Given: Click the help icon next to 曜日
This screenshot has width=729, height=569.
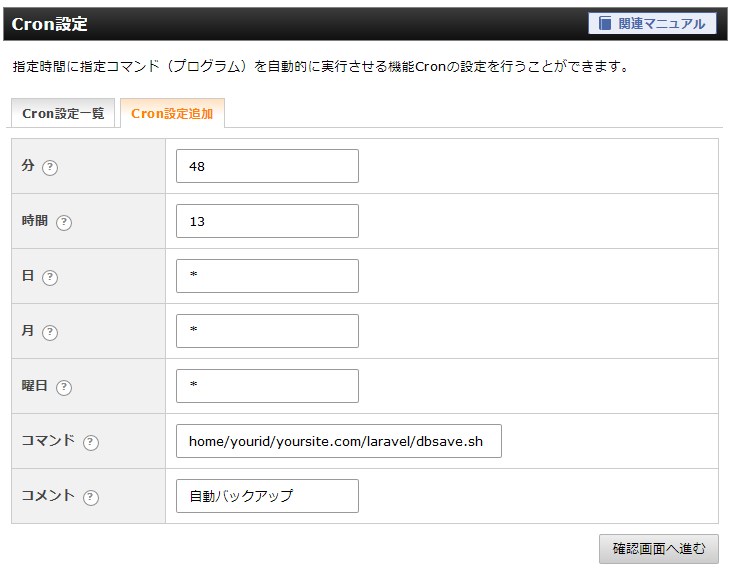Looking at the screenshot, I should pyautogui.click(x=64, y=388).
